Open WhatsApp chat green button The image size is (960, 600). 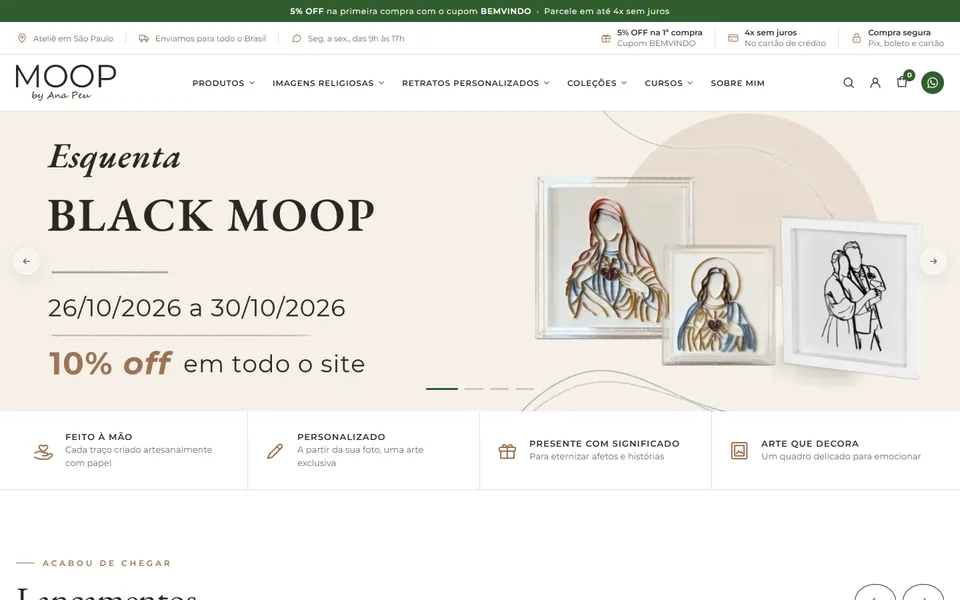932,83
